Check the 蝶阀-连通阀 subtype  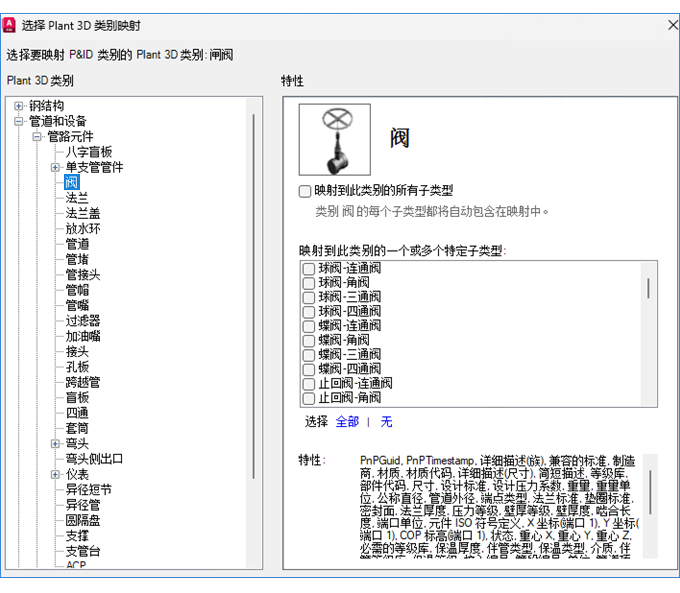[308, 326]
